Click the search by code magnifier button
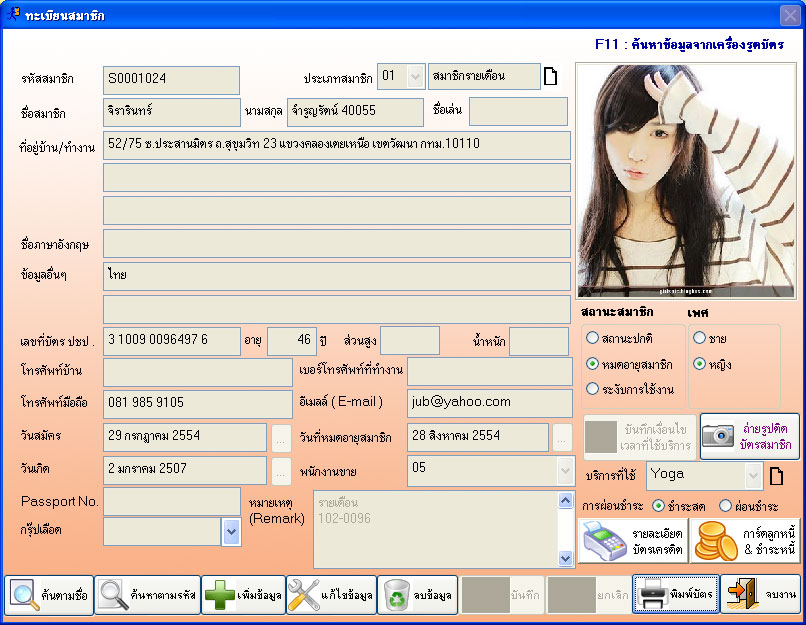The width and height of the screenshot is (806, 625). 147,595
